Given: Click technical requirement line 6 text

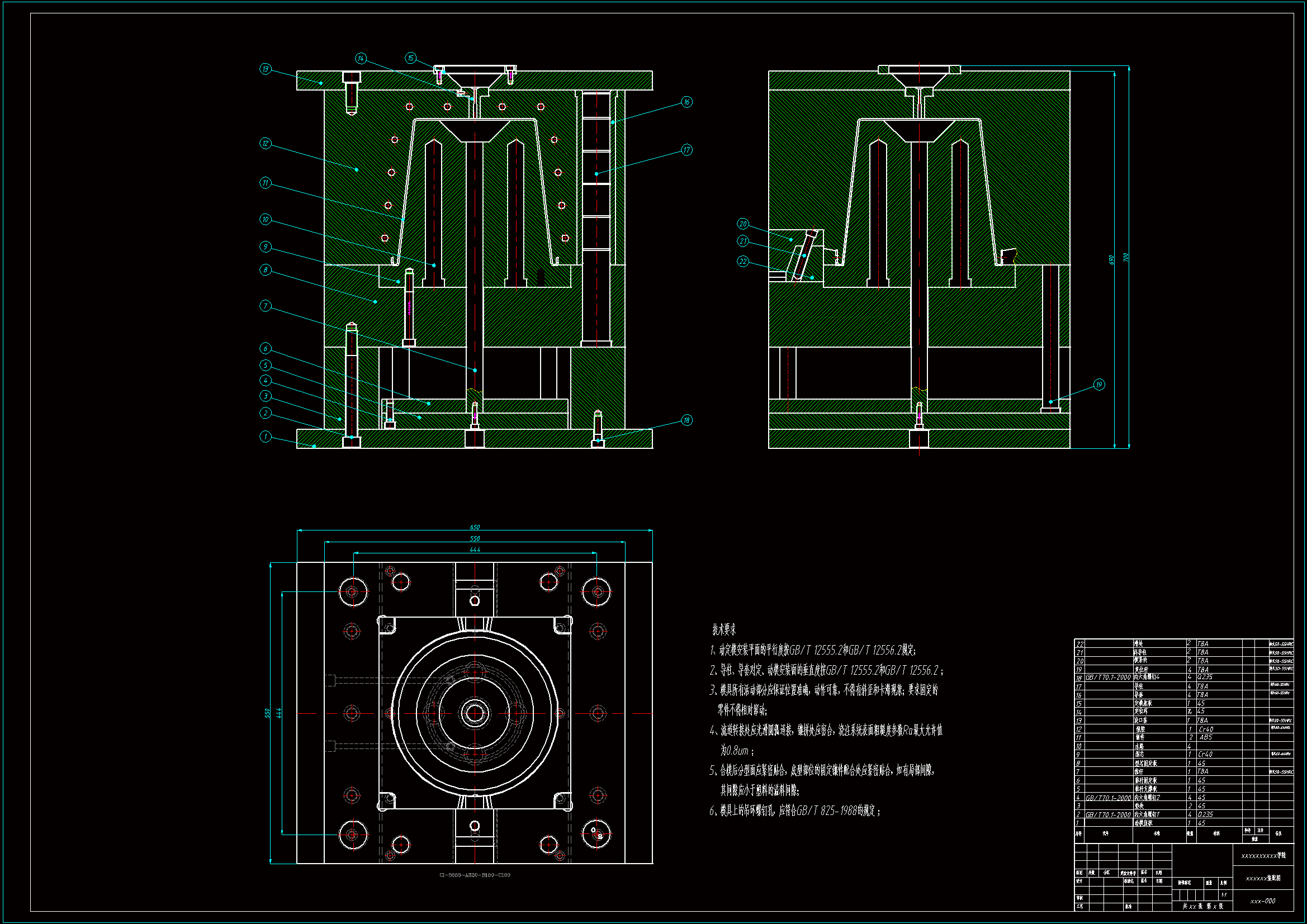Looking at the screenshot, I should tap(795, 811).
